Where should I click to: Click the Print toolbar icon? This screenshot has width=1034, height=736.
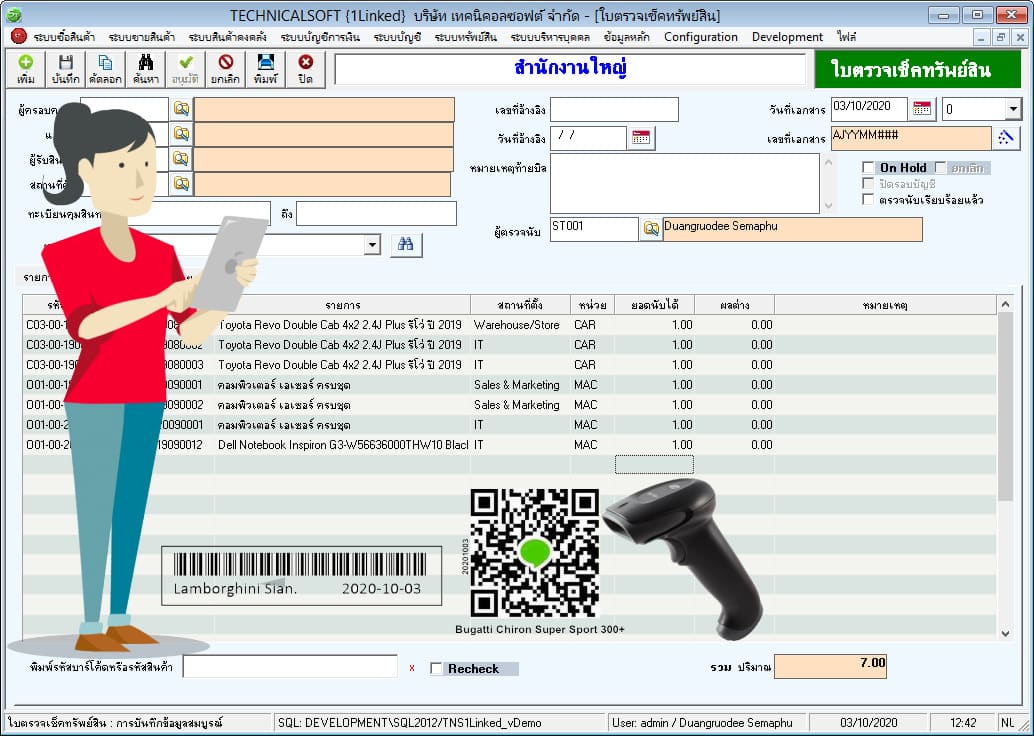pyautogui.click(x=265, y=69)
